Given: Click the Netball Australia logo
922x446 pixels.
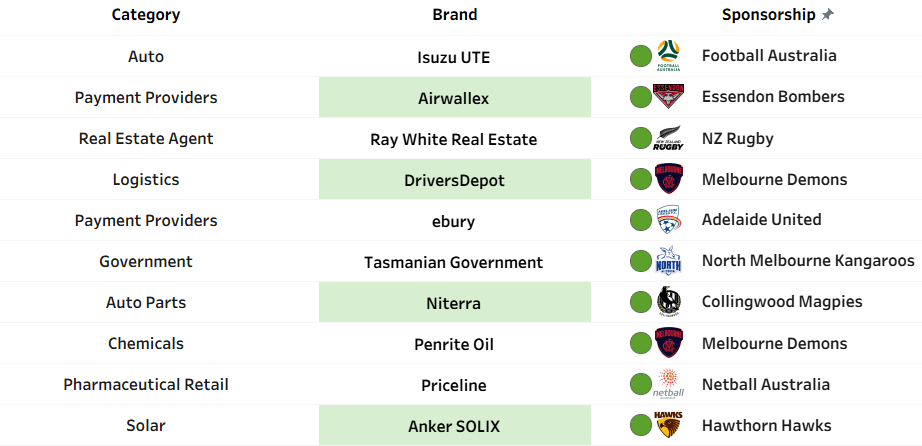Looking at the screenshot, I should (669, 384).
